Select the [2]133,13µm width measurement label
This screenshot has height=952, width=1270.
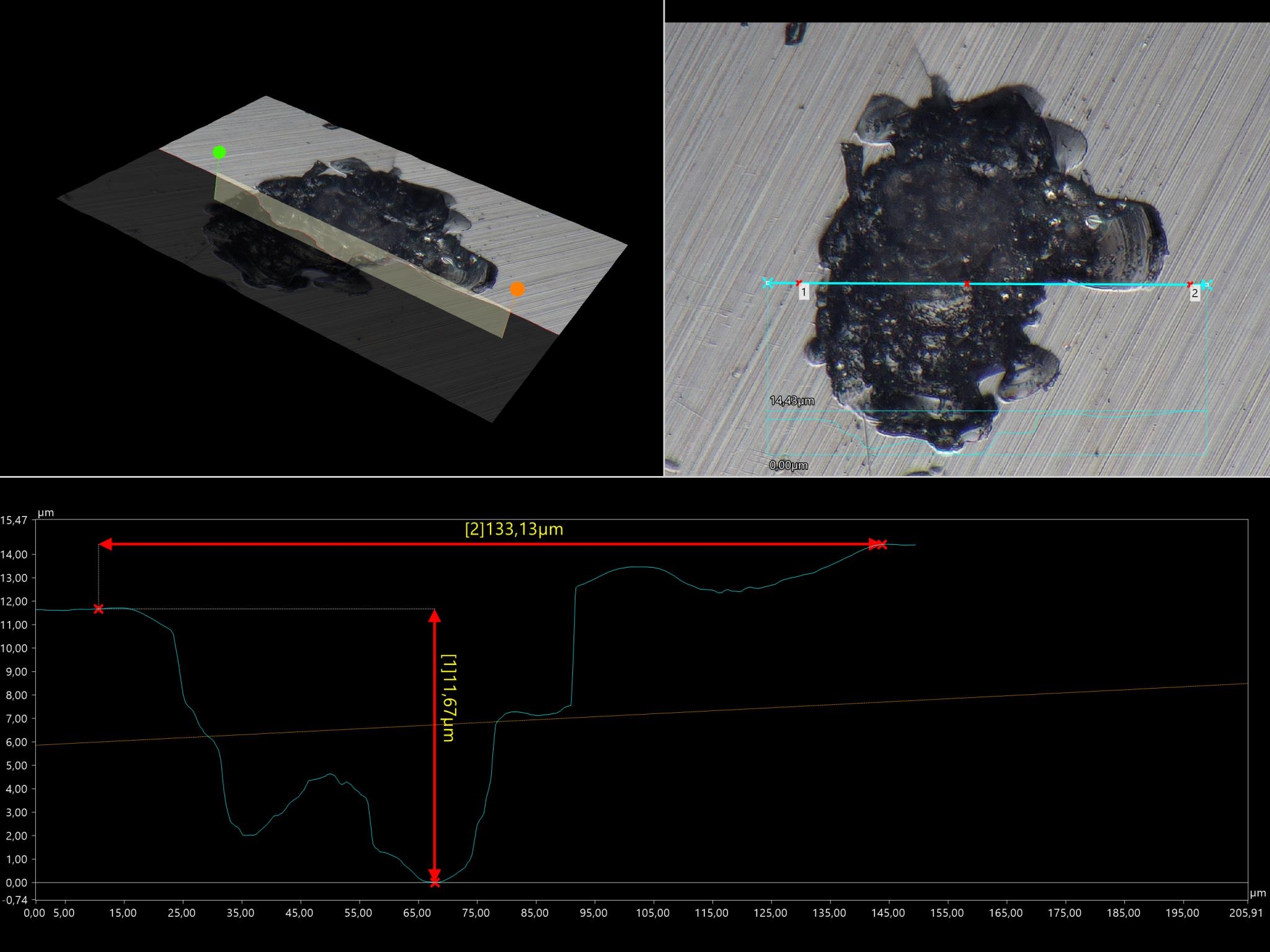point(514,530)
